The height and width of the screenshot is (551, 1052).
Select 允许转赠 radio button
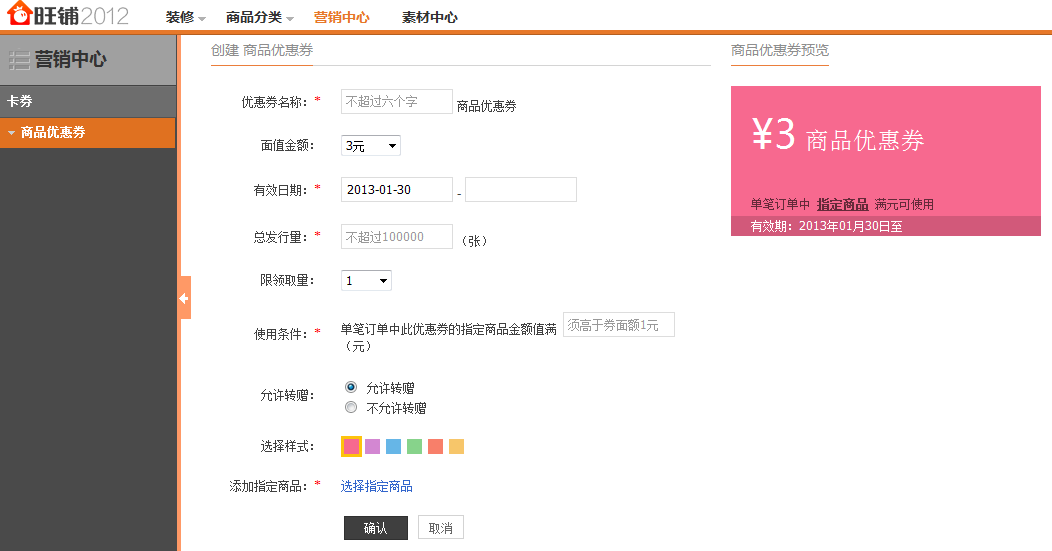(x=351, y=387)
